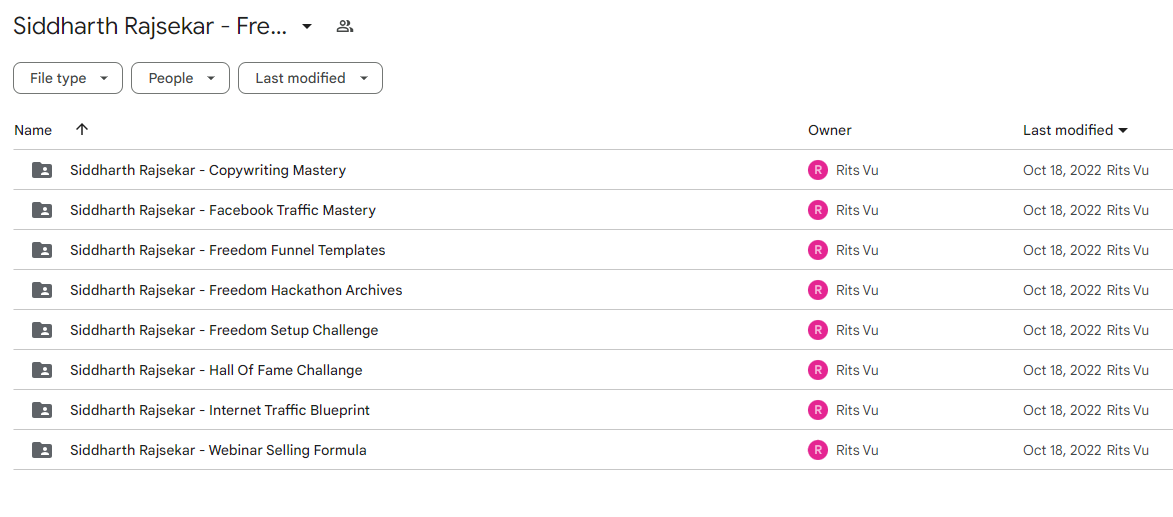The height and width of the screenshot is (517, 1173).
Task: Sort by the Name column header
Action: click(34, 130)
